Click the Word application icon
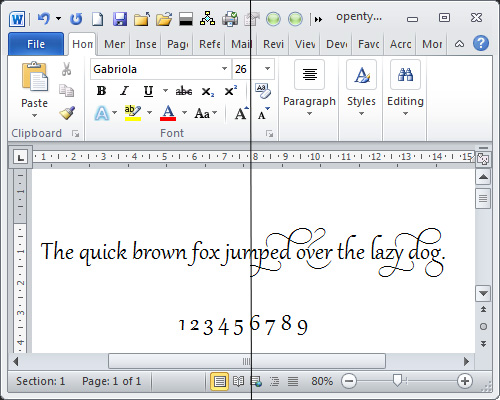This screenshot has width=500, height=400. coord(17,19)
